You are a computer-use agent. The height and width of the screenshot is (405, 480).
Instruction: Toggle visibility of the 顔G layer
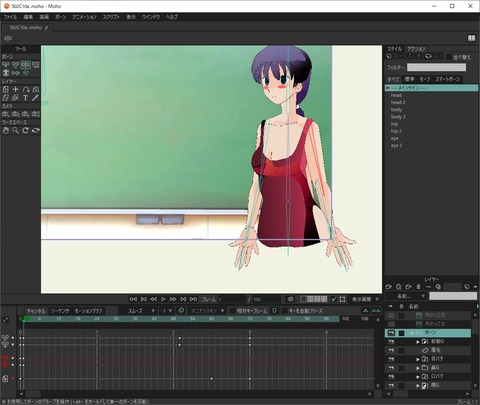click(x=391, y=385)
